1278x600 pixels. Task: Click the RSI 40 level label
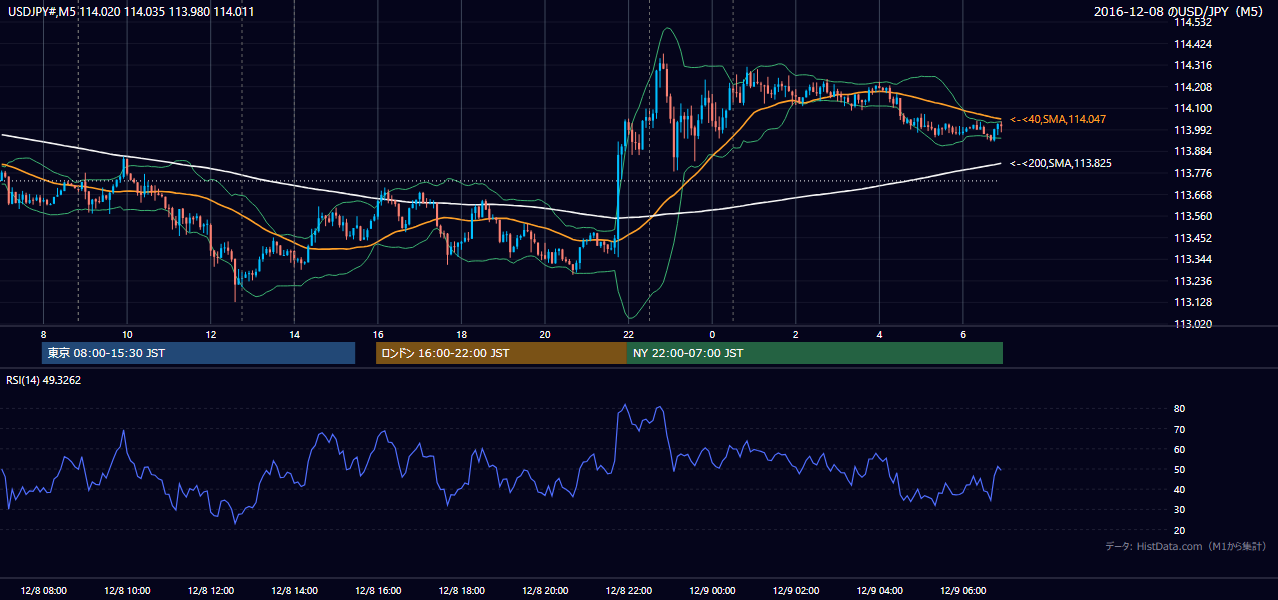[x=1179, y=490]
